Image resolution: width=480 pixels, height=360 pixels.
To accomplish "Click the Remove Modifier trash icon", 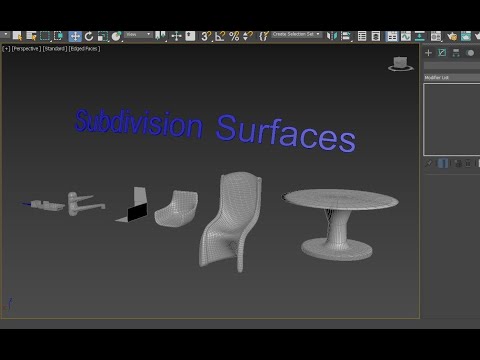I will click(468, 163).
